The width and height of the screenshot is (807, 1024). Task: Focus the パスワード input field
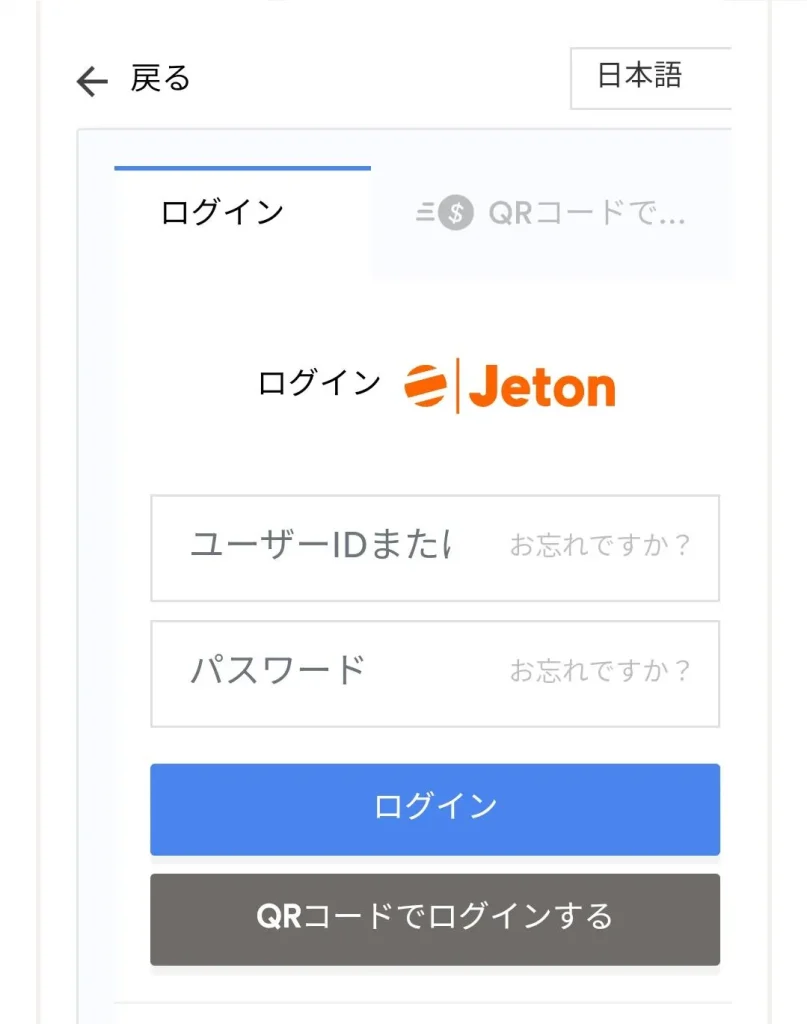click(320, 671)
